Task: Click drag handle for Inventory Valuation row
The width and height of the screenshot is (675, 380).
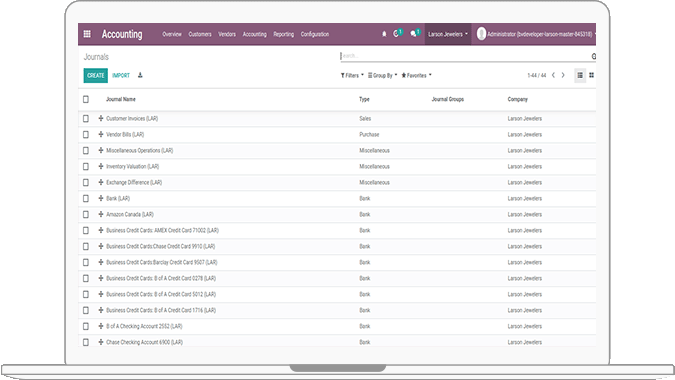Action: (x=101, y=166)
